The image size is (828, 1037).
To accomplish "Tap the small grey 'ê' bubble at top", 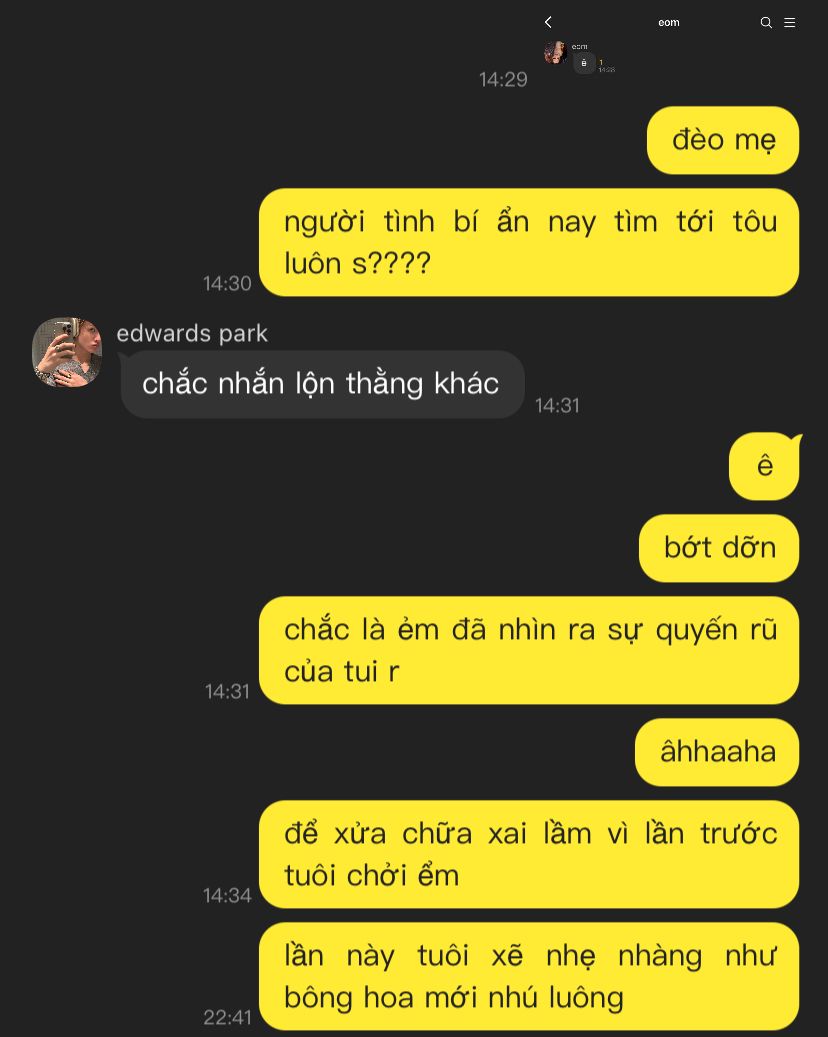I will pos(584,63).
